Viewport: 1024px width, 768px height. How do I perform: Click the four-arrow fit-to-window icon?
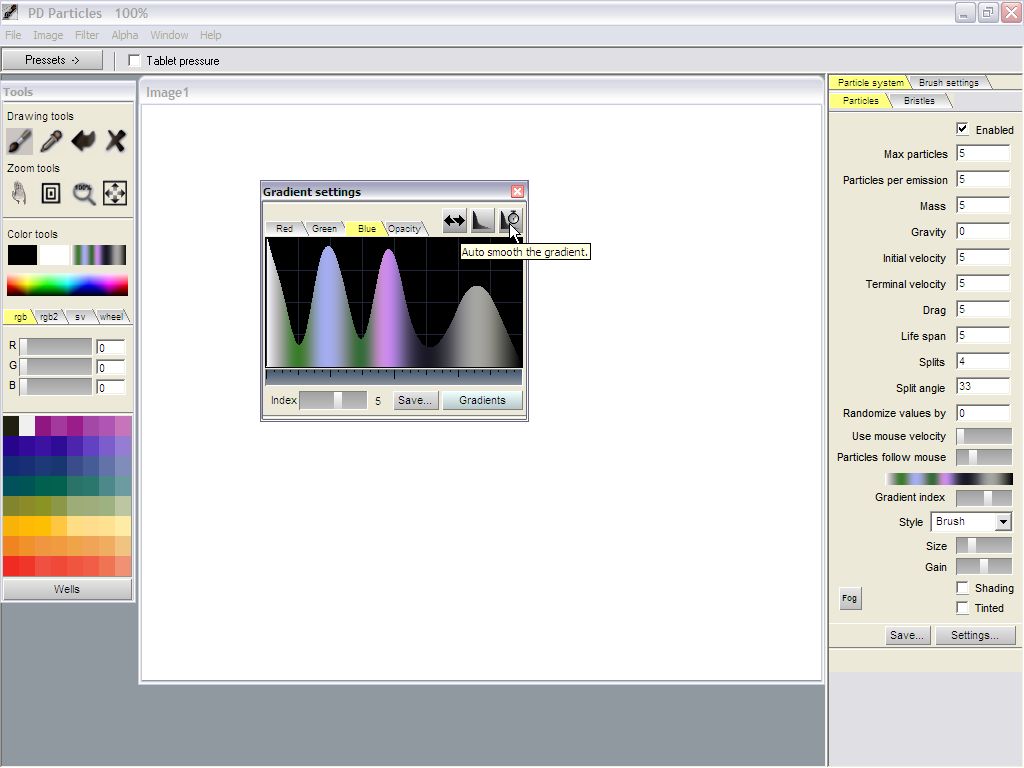click(x=115, y=193)
